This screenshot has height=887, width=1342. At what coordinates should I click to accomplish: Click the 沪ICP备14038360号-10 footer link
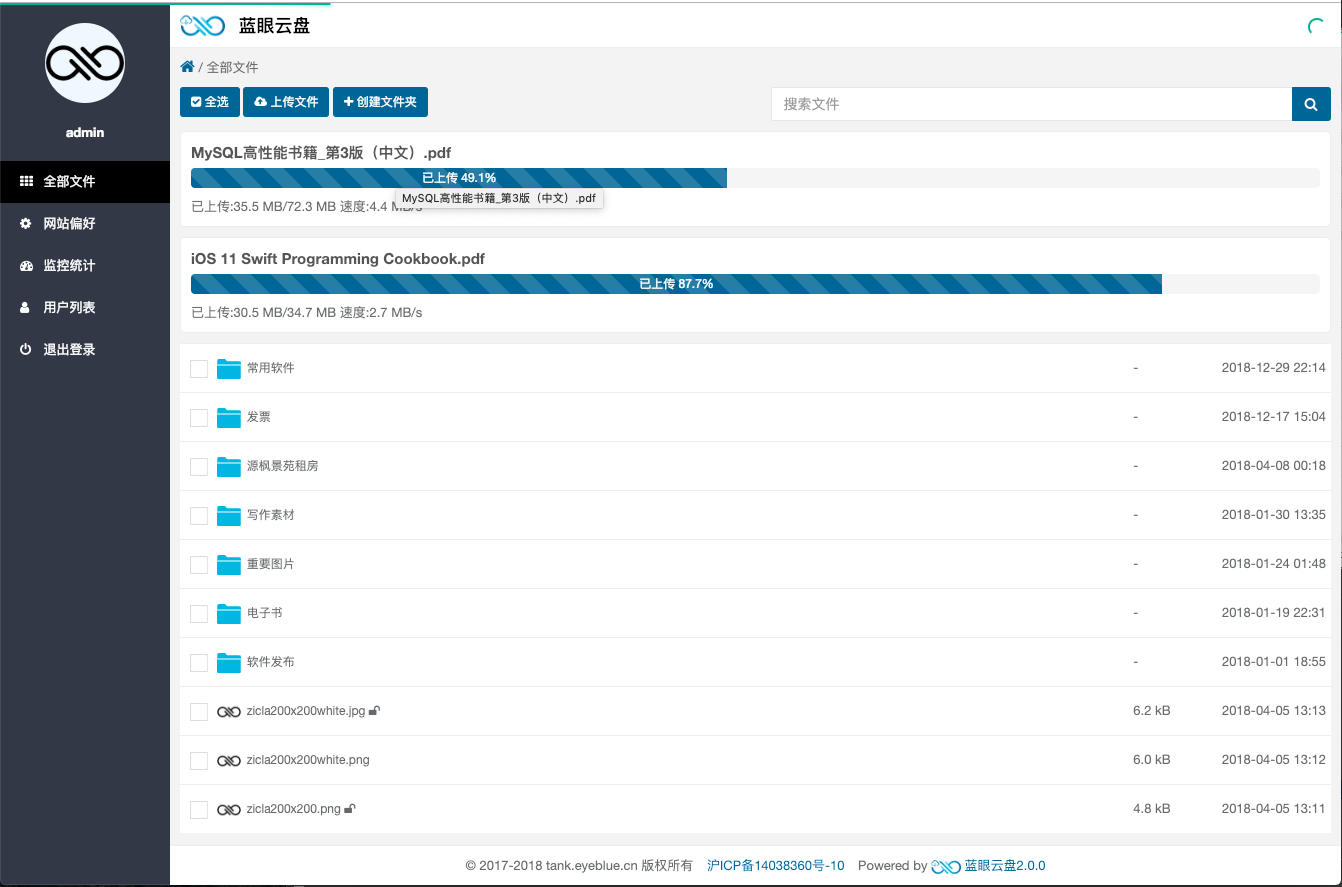[x=775, y=866]
